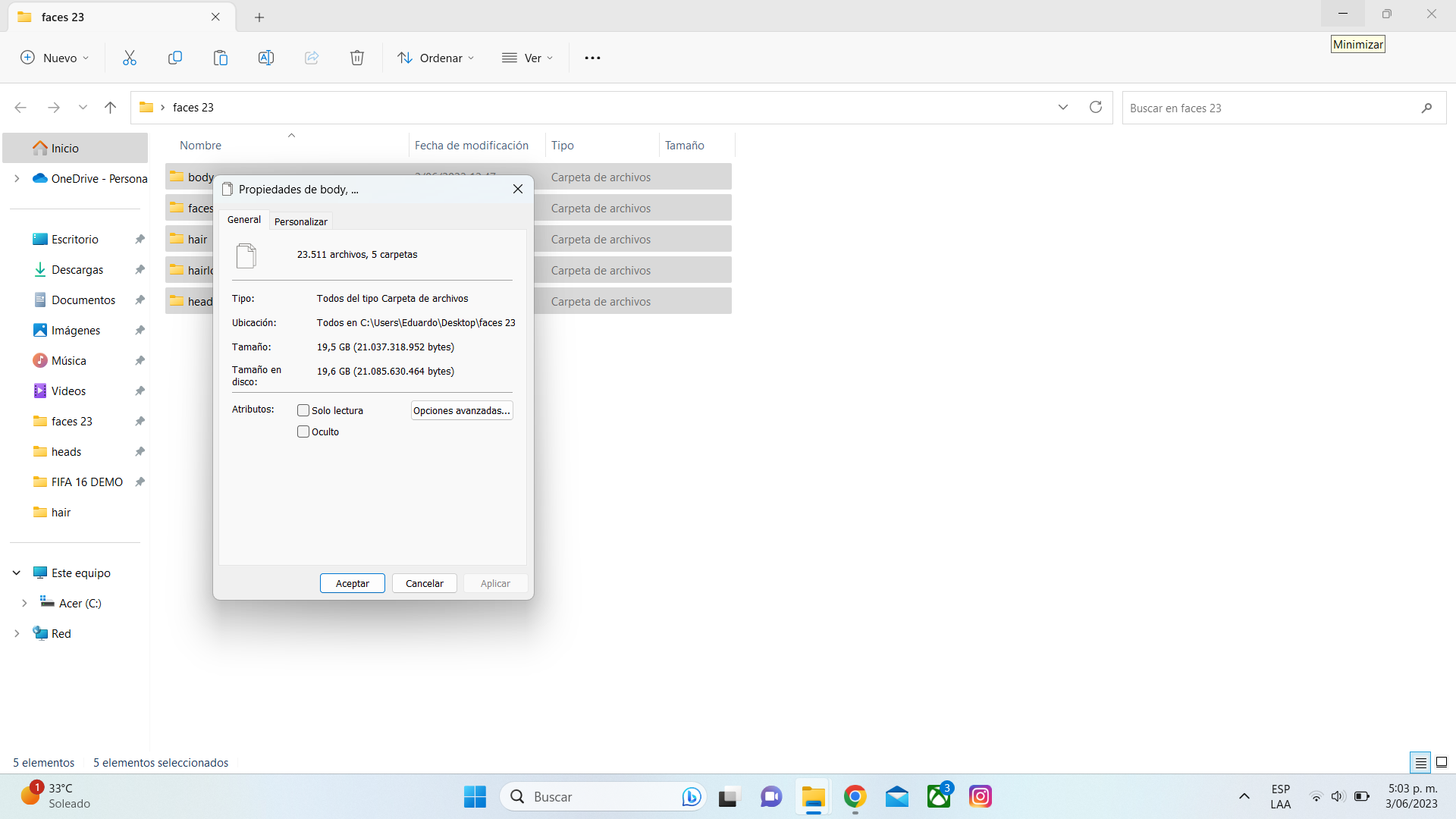Viewport: 1456px width, 819px height.
Task: Click the Cut (scissors) toolbar icon
Action: (130, 58)
